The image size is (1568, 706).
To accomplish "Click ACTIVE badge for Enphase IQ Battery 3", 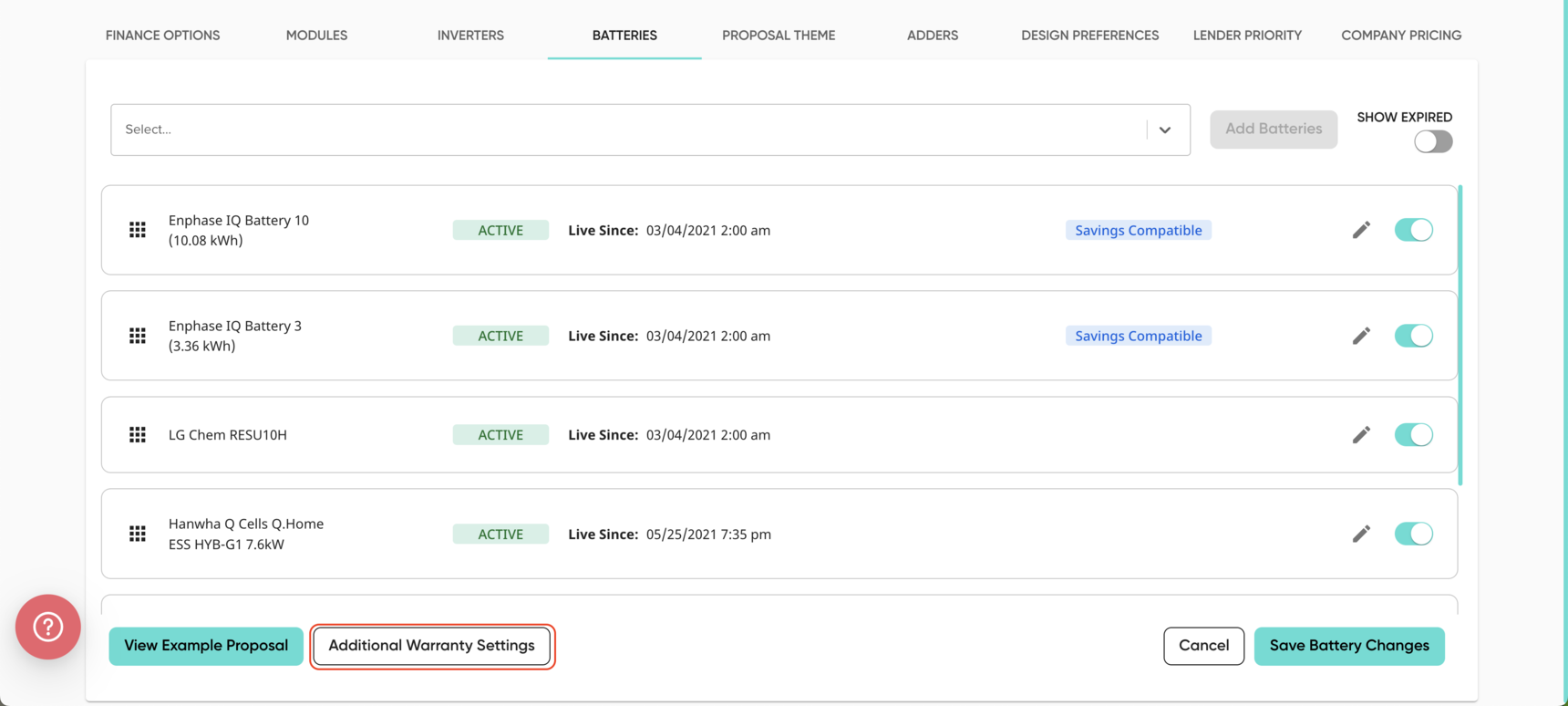I will tap(500, 336).
